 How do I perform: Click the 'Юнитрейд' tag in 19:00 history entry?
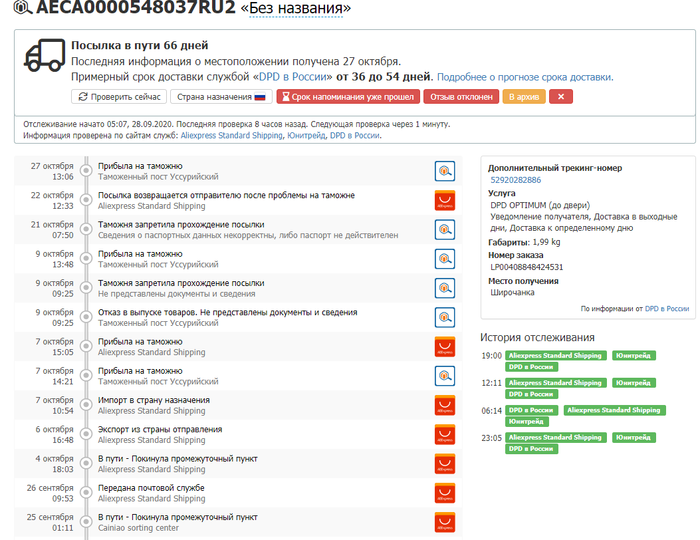tap(635, 356)
